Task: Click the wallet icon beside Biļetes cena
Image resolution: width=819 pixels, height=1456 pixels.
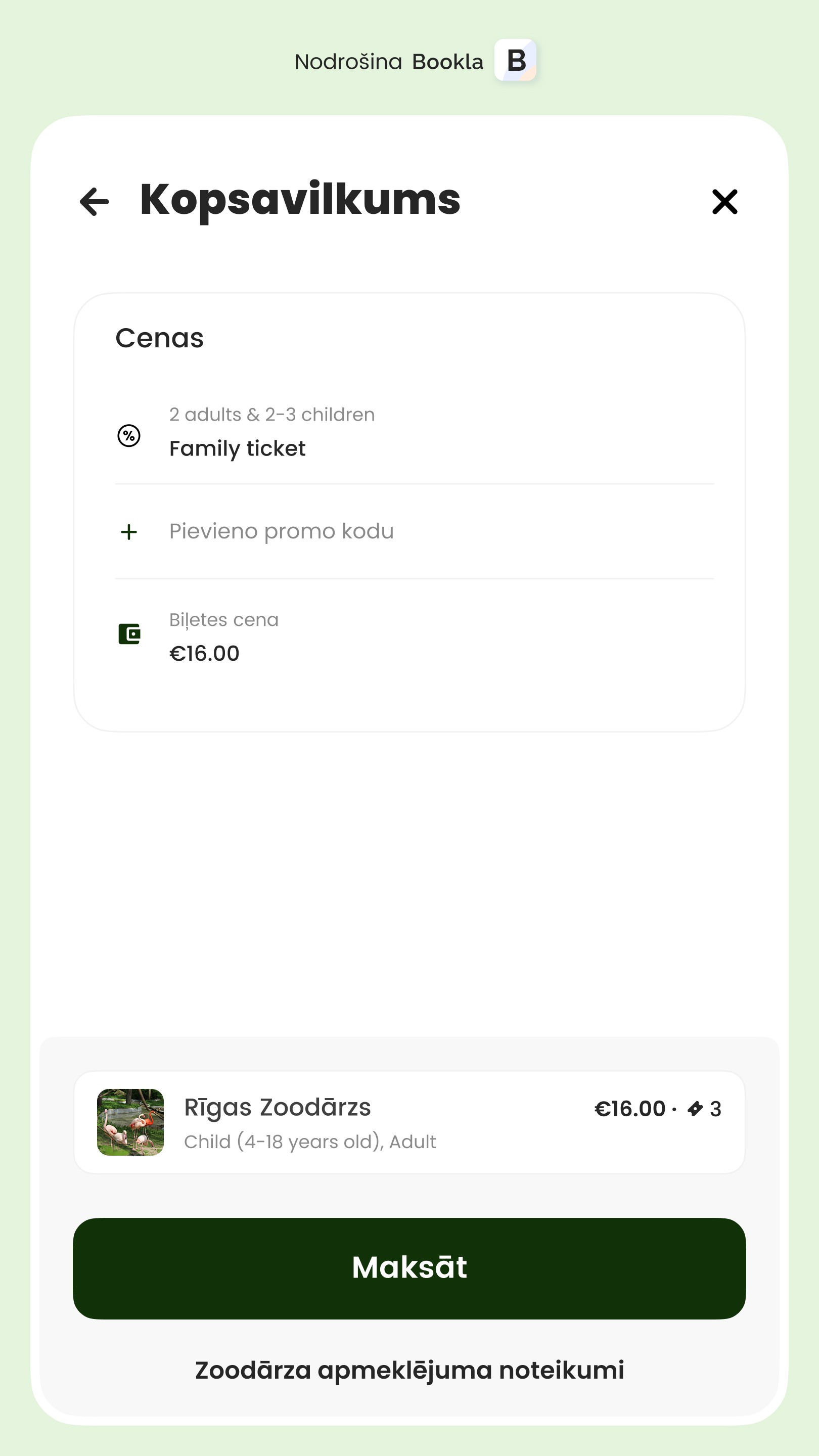Action: (x=129, y=634)
